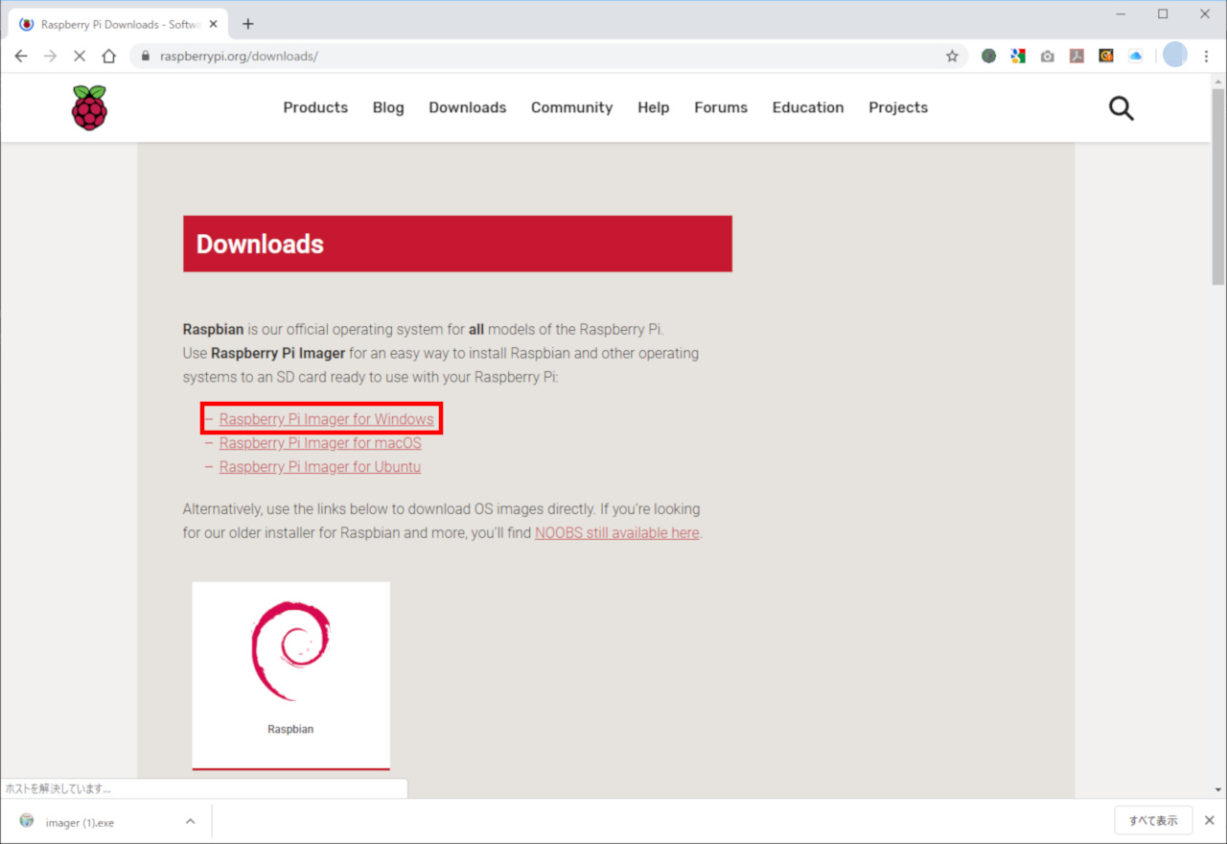Open Chrome's three-dot menu

(x=1207, y=56)
